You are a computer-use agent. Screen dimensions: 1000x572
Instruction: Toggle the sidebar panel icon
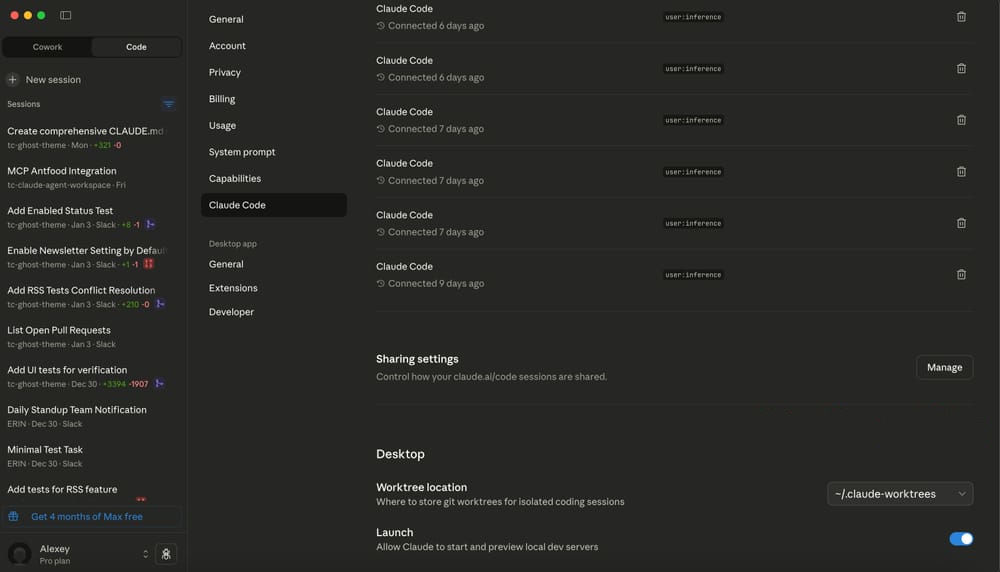click(66, 15)
